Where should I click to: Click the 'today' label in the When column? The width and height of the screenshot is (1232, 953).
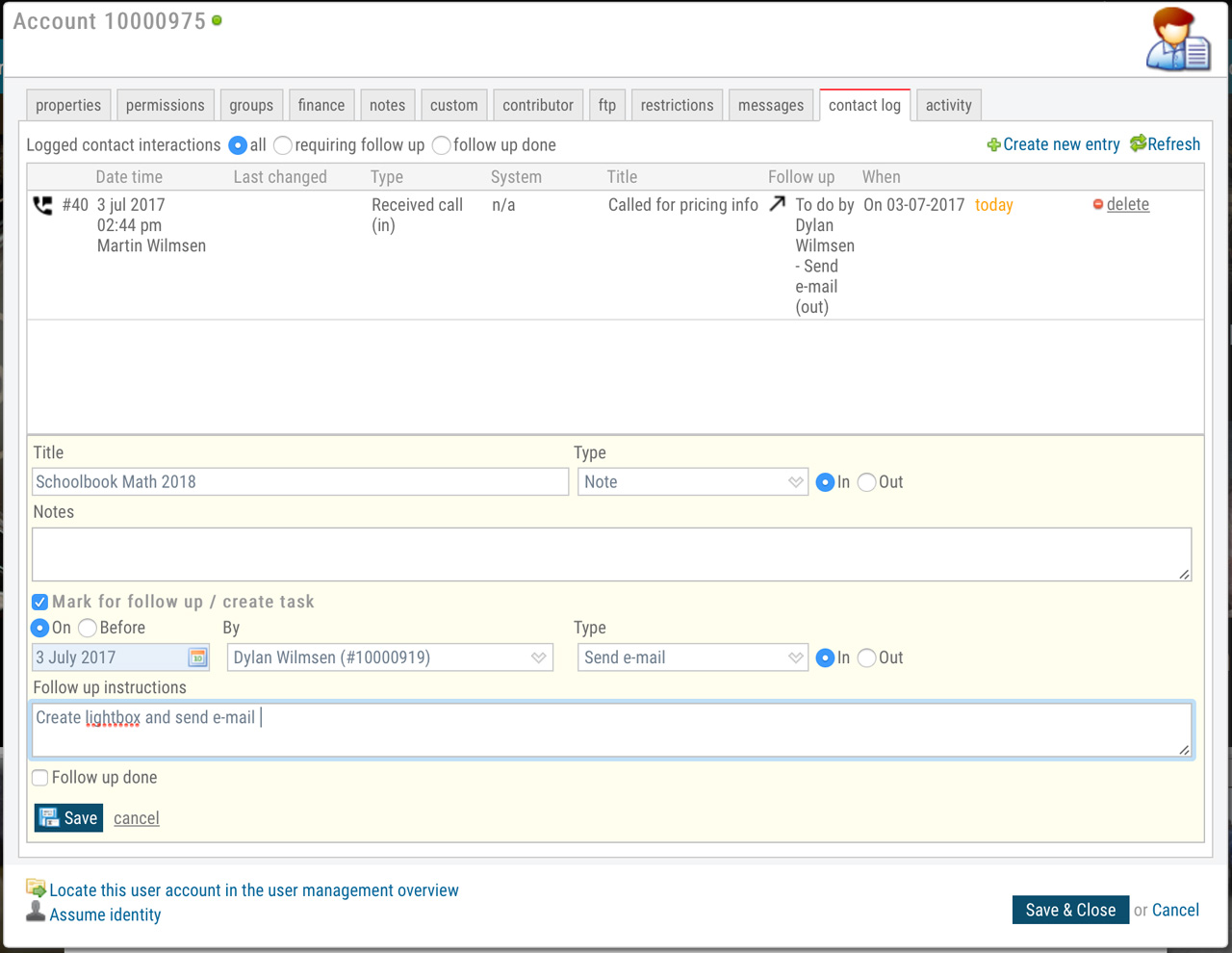coord(994,205)
